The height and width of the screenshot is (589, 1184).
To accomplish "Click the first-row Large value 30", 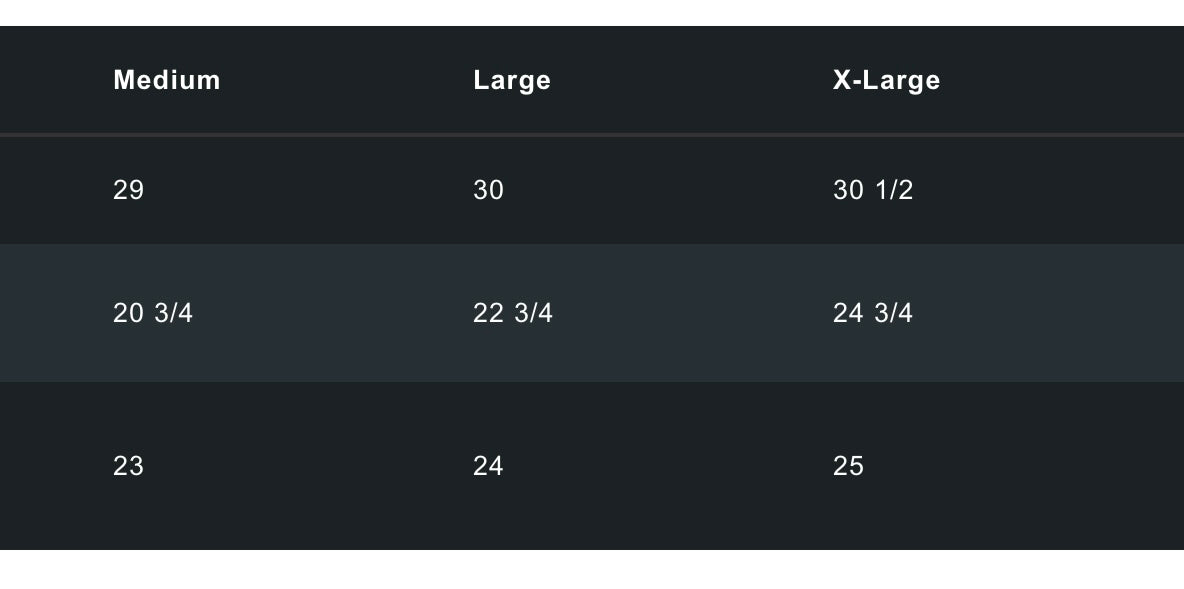I will 488,190.
